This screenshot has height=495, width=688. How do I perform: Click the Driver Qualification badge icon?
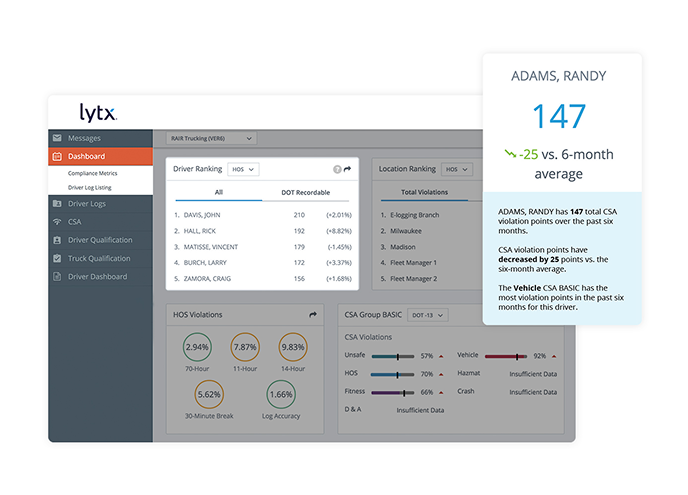57,240
